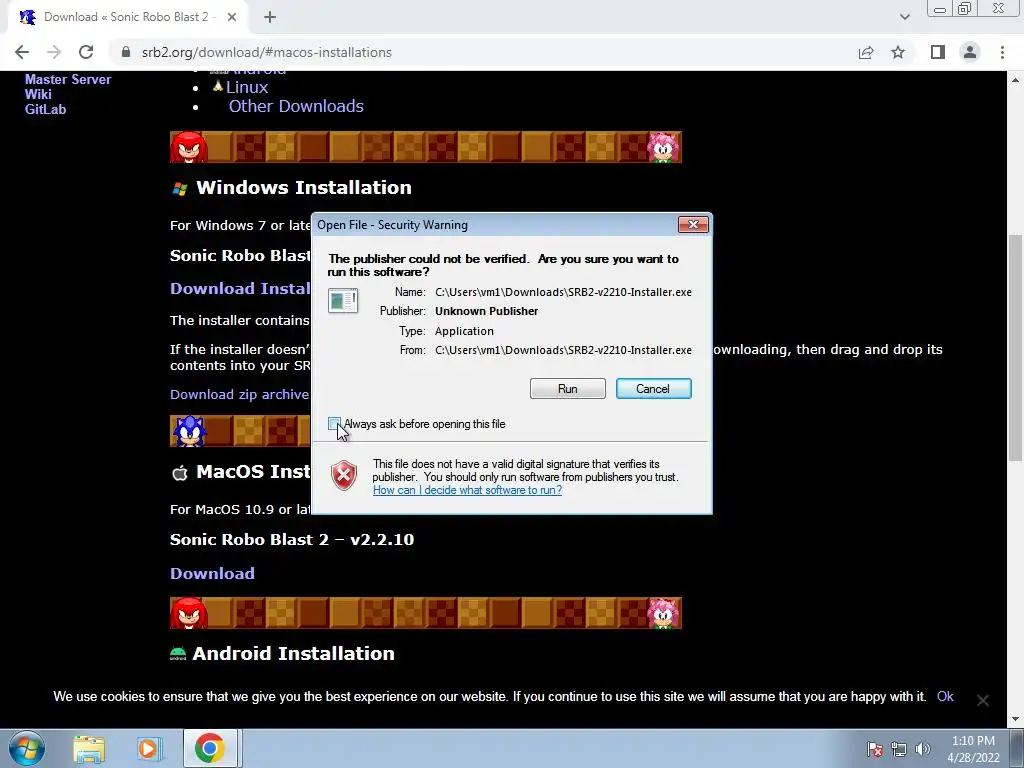Click the taskbar clock 1:10 PM
Screen dimensions: 1024x768
pos(973,741)
